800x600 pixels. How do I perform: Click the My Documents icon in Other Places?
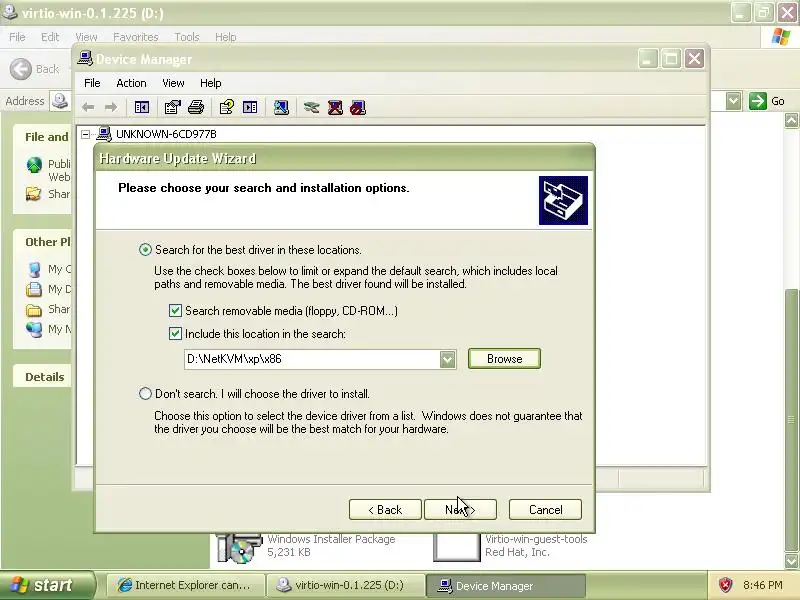(34, 289)
